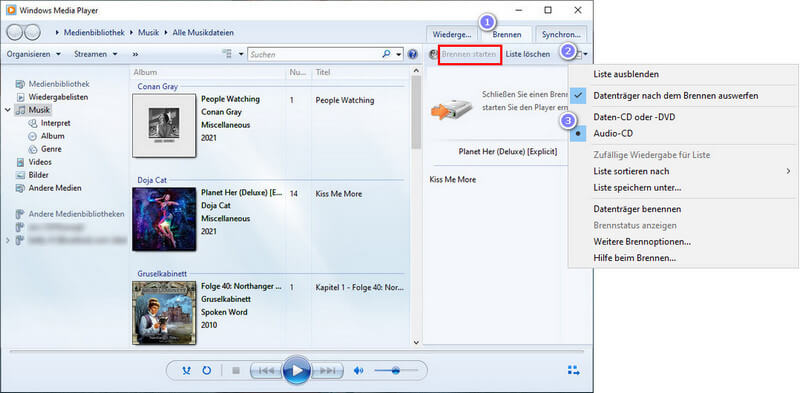Click the Andere Medien icon

[x=20, y=188]
